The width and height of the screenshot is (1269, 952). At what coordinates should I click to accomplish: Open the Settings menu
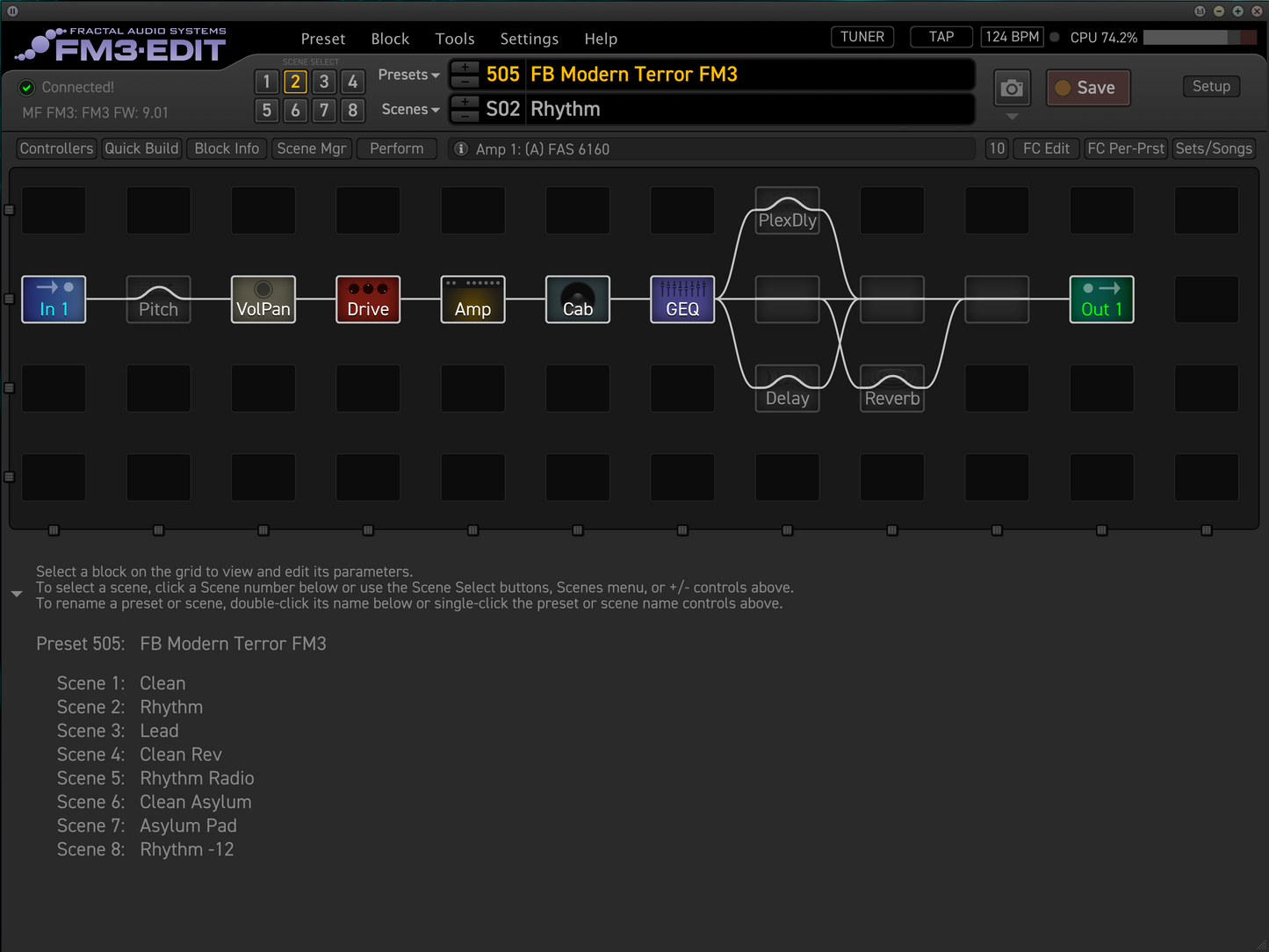coord(529,39)
